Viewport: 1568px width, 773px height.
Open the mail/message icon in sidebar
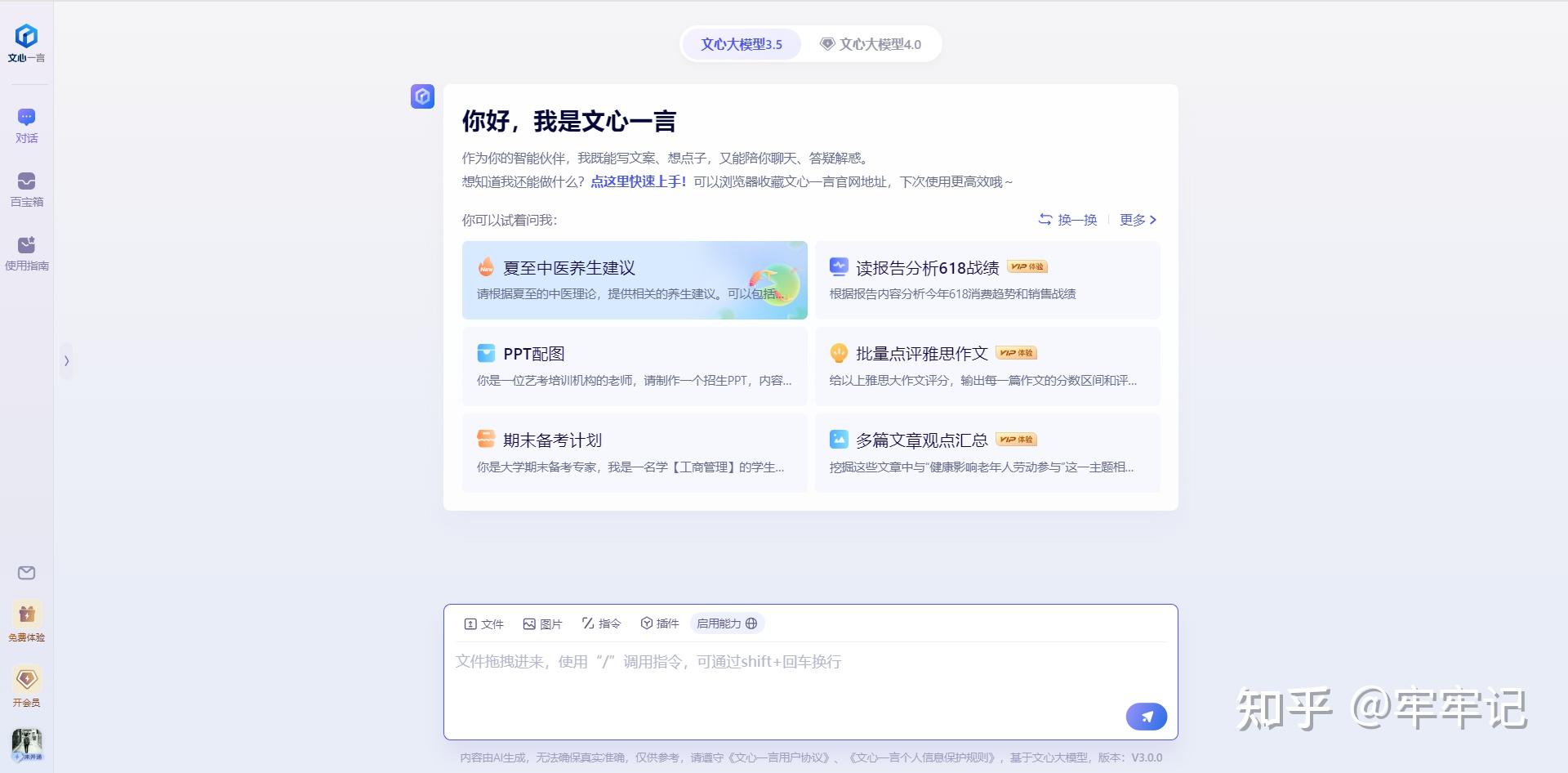pos(26,573)
